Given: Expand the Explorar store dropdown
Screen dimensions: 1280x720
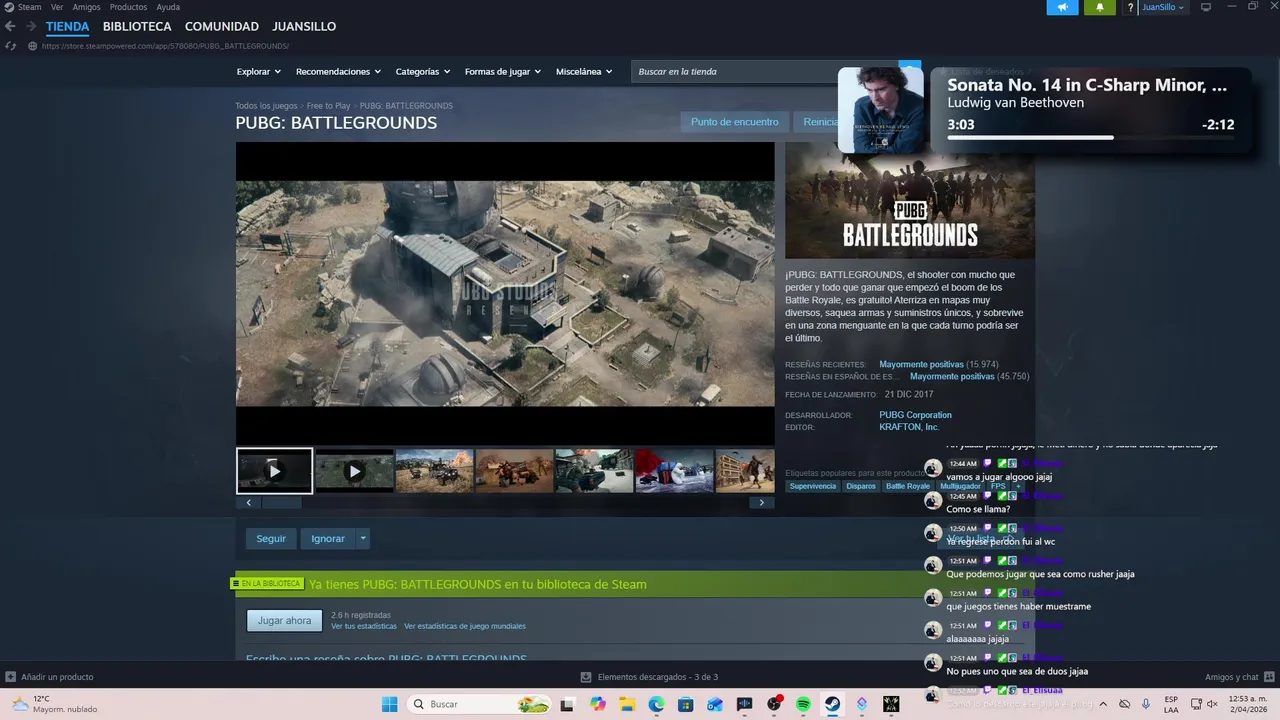Looking at the screenshot, I should [258, 72].
